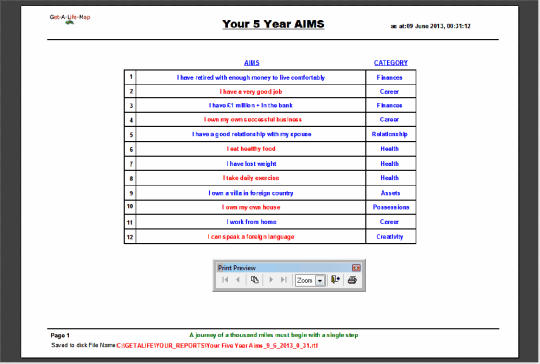Click the Assets category cell
Image resolution: width=540 pixels, height=364 pixels.
(x=390, y=193)
